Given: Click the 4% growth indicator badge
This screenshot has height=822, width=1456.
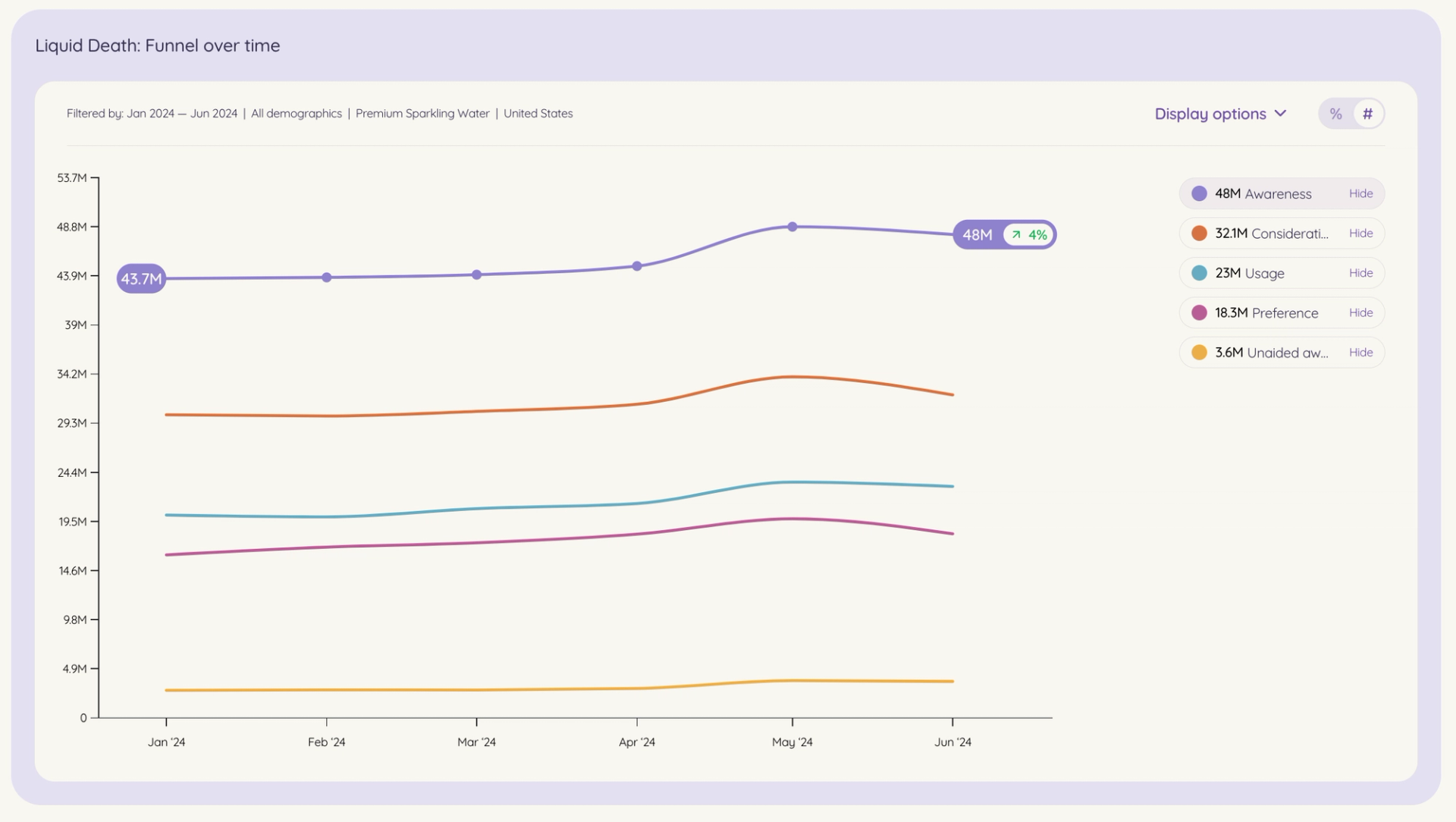Looking at the screenshot, I should [1028, 235].
